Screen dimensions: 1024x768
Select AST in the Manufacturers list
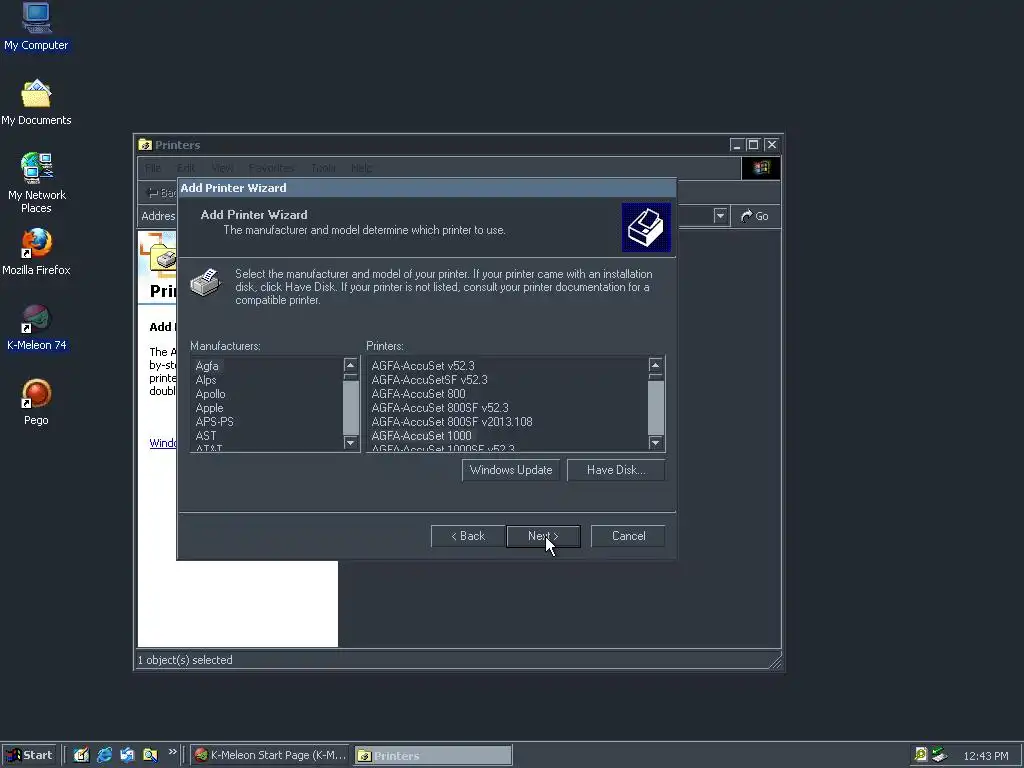tap(206, 436)
